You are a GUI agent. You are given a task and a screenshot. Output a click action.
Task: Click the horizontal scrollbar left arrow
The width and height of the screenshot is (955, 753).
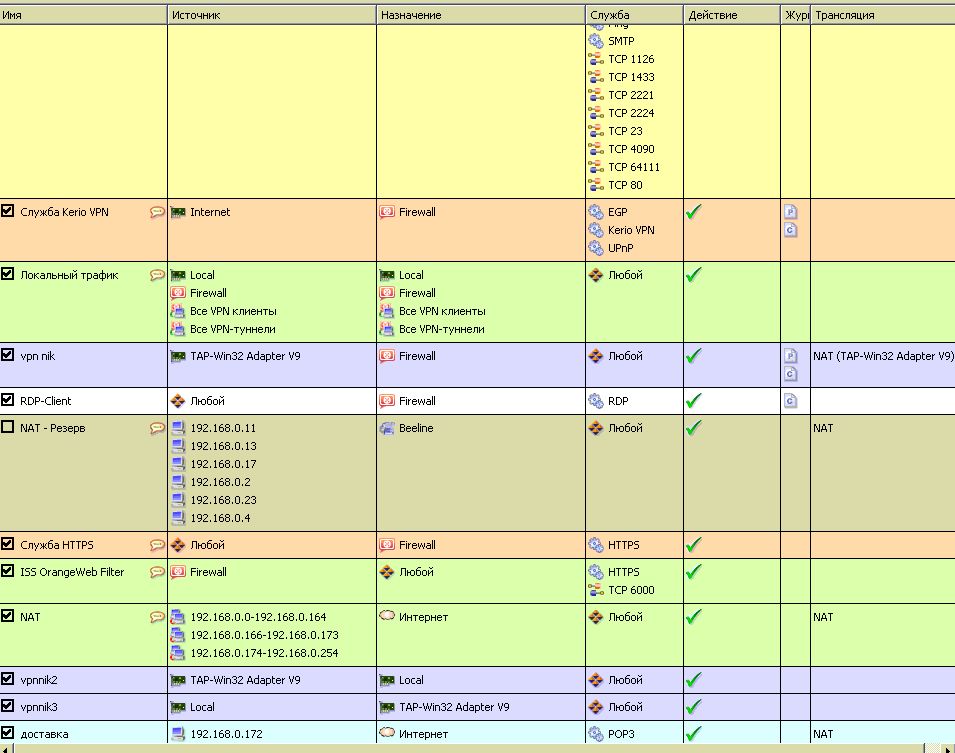pos(5,749)
